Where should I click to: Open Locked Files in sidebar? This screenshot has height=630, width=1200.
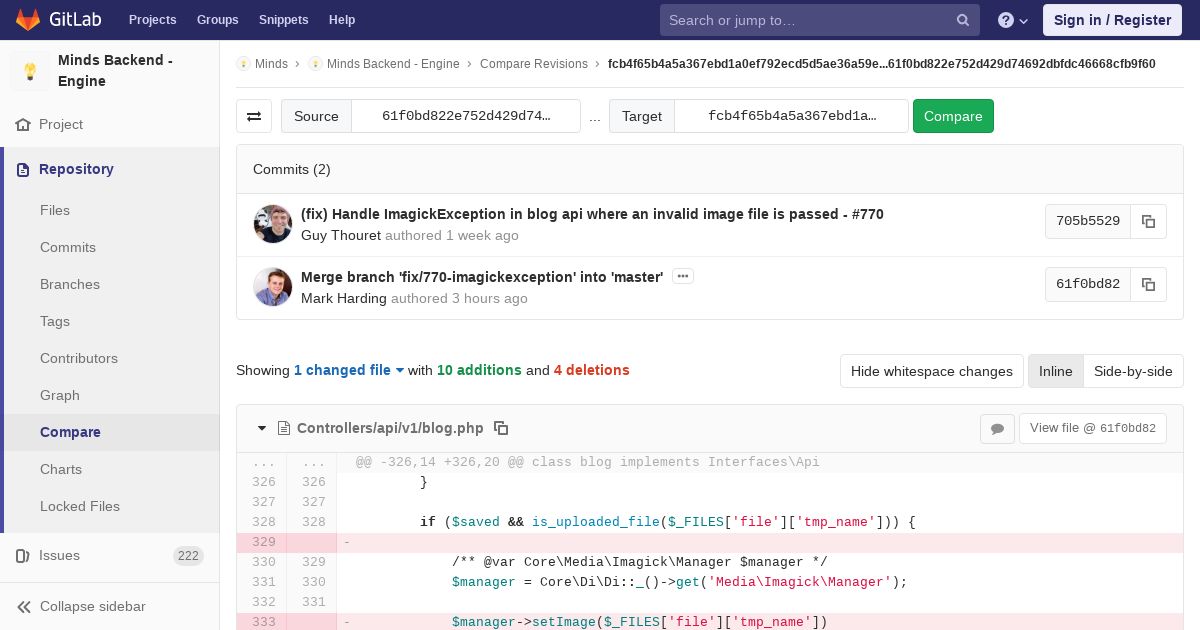[x=80, y=507]
